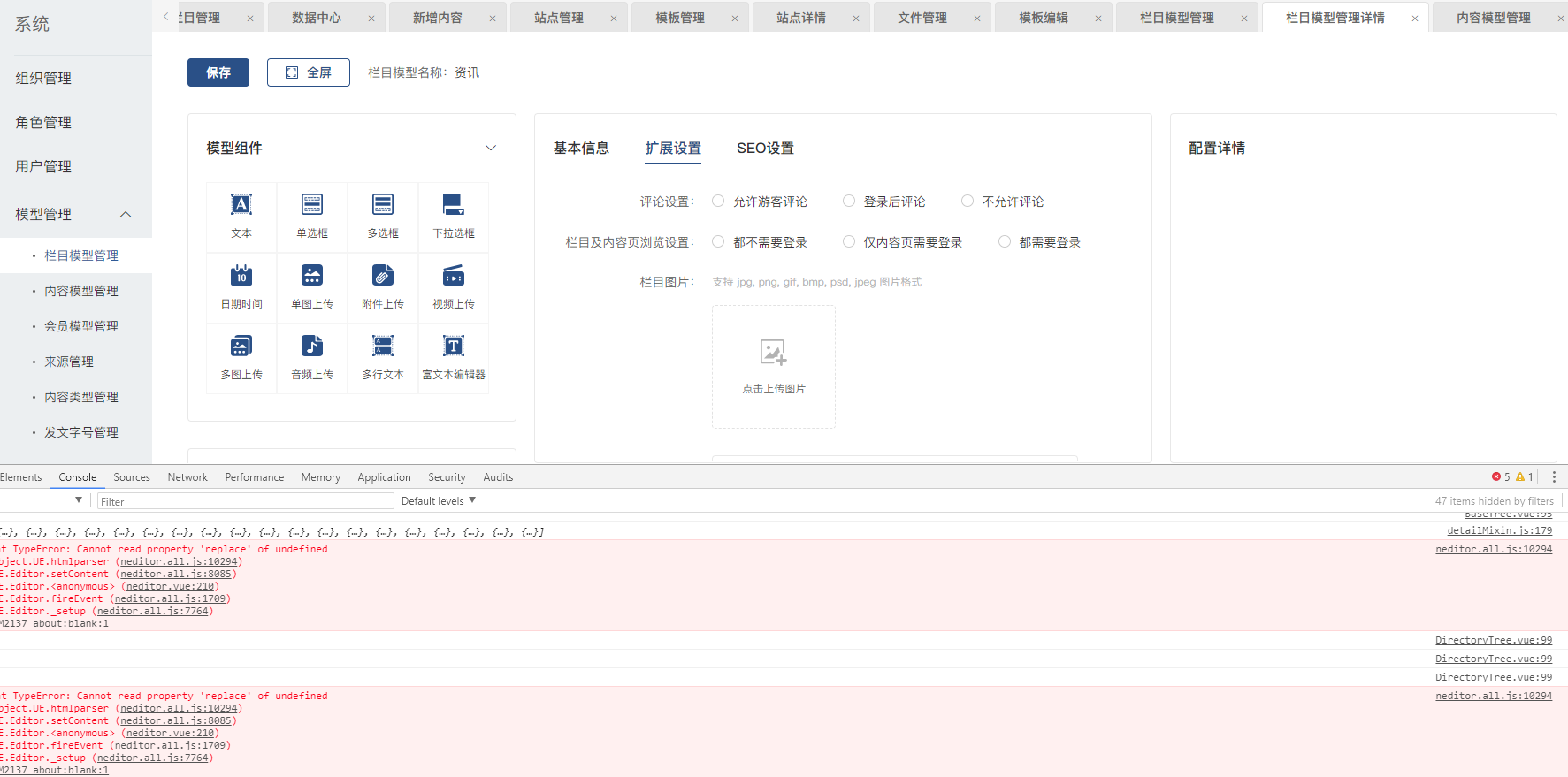Collapse the 模型组件 panel chevron
Screen dimensions: 1568x777
[491, 148]
